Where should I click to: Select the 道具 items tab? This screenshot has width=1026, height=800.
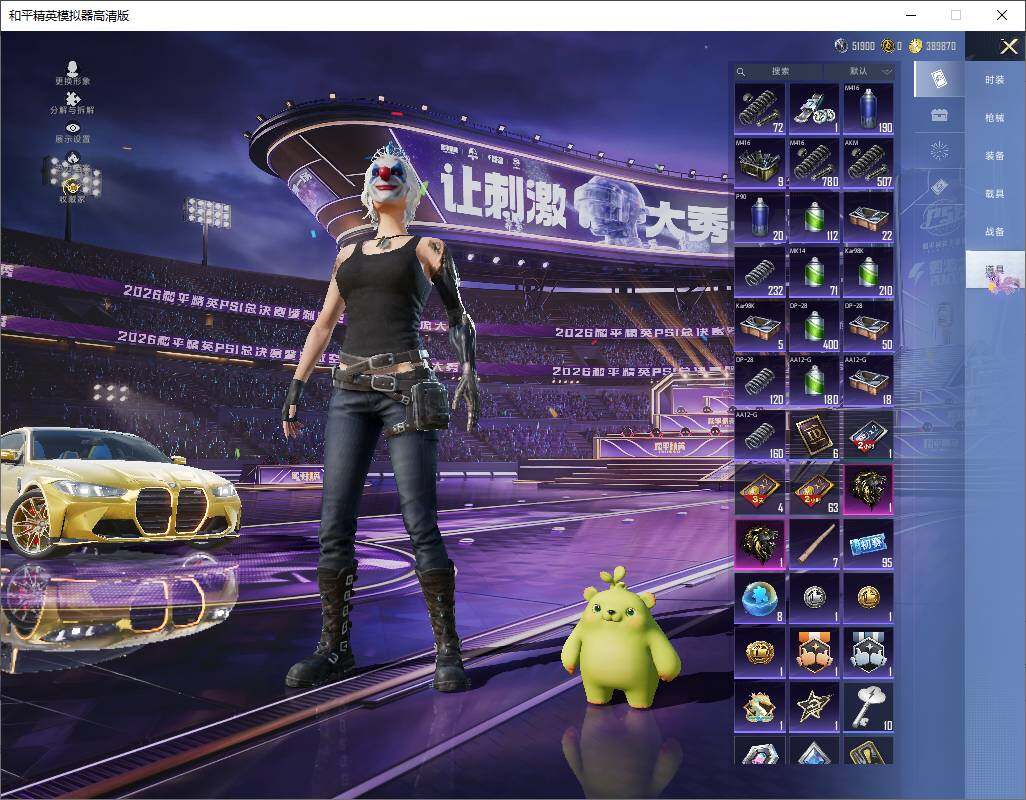995,270
